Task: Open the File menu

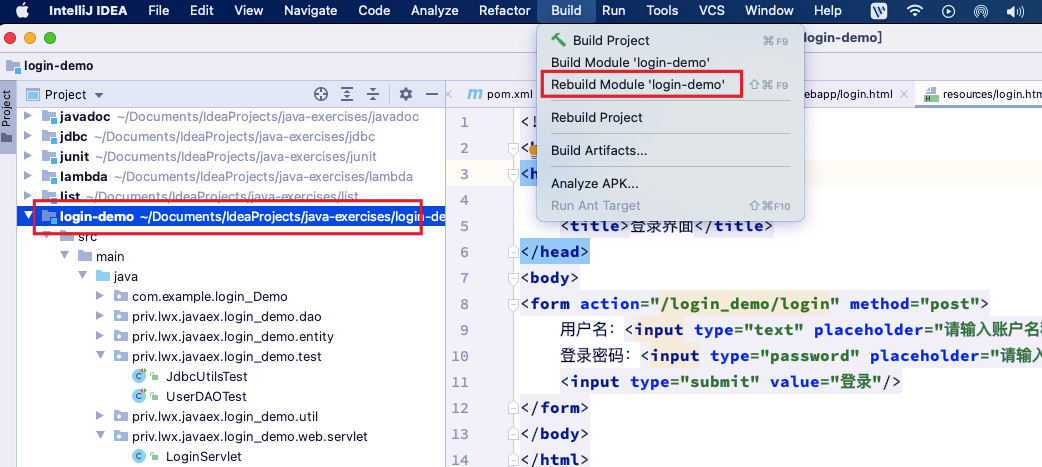Action: click(159, 11)
